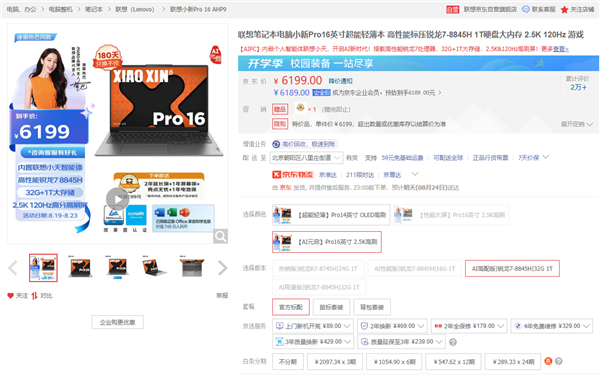The width and height of the screenshot is (600, 378).
Task: Expand the 展开促销 promotions section
Action: tap(577, 124)
